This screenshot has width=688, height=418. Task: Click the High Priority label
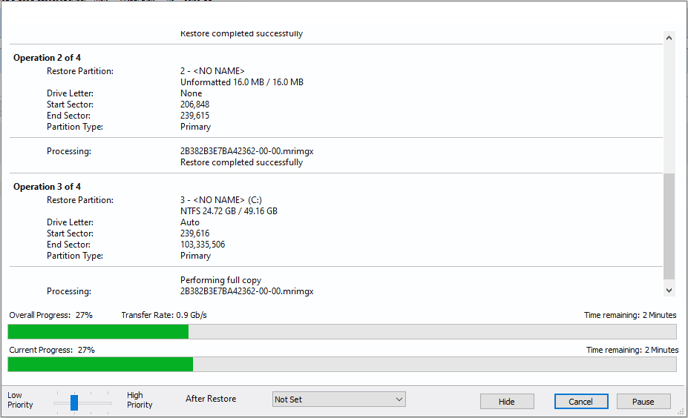point(140,400)
